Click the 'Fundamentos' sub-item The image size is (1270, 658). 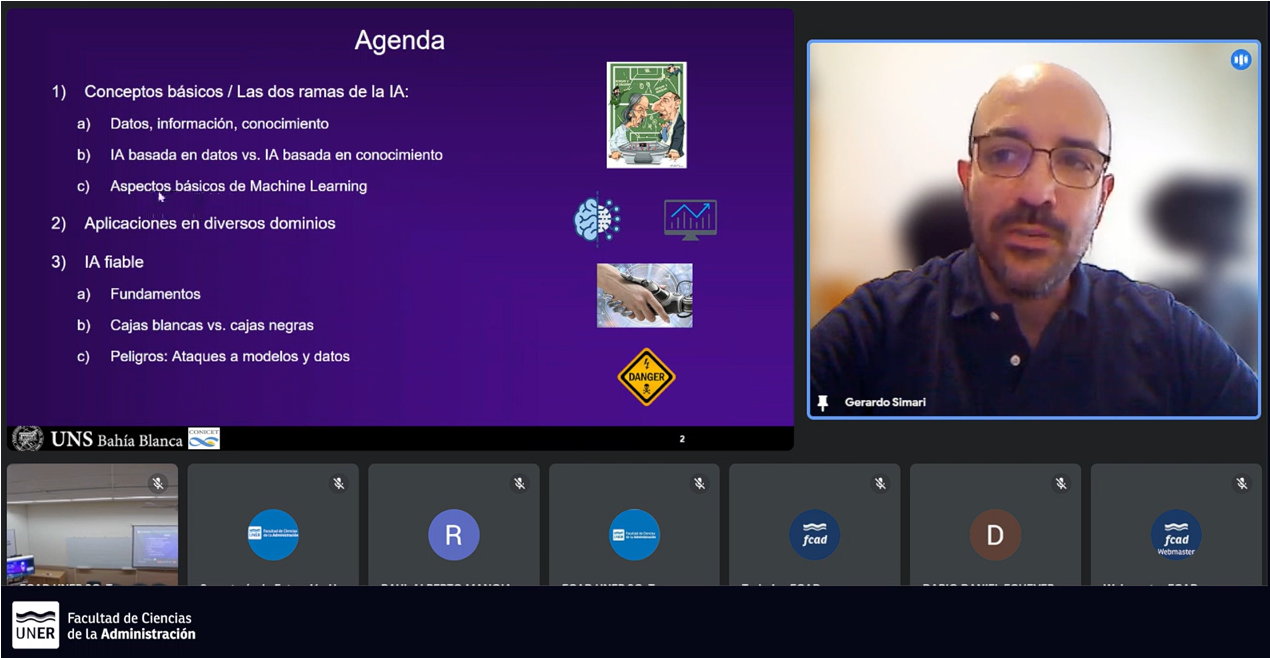[155, 294]
